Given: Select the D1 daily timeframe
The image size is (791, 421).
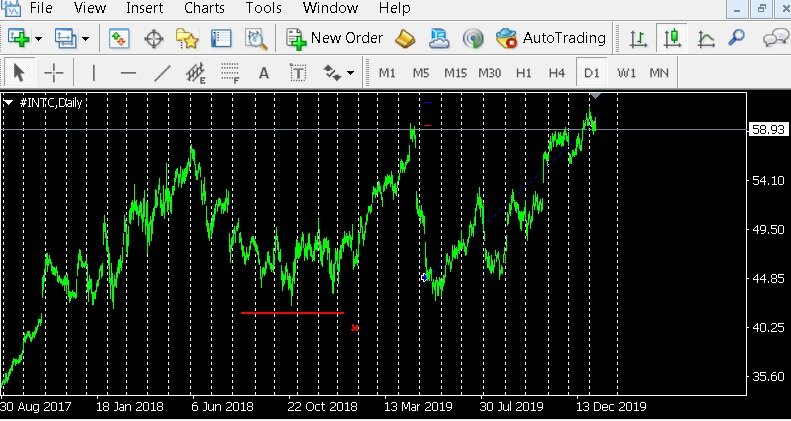Looking at the screenshot, I should click(x=591, y=73).
